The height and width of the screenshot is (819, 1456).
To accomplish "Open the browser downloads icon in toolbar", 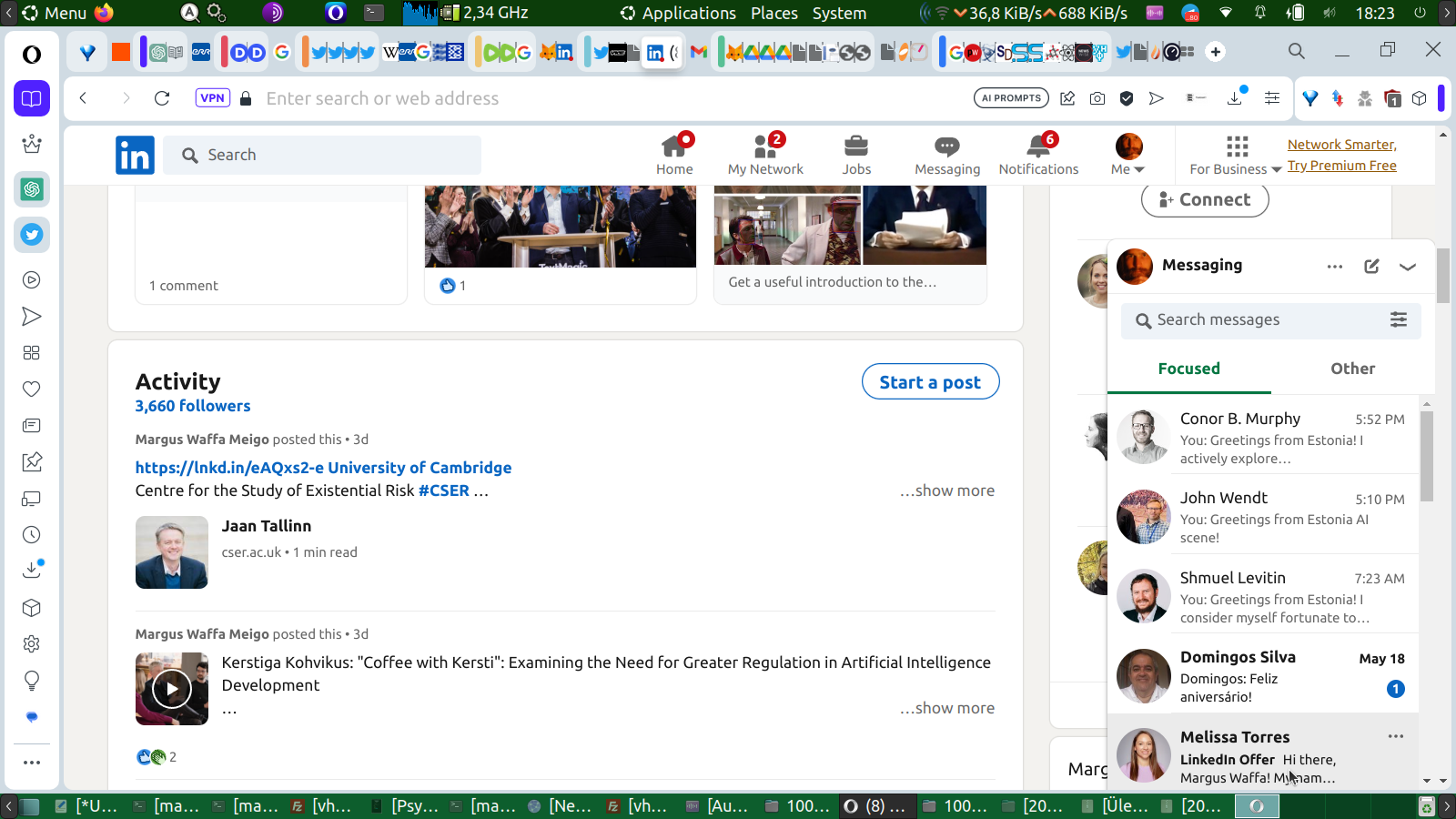I will click(x=1235, y=97).
